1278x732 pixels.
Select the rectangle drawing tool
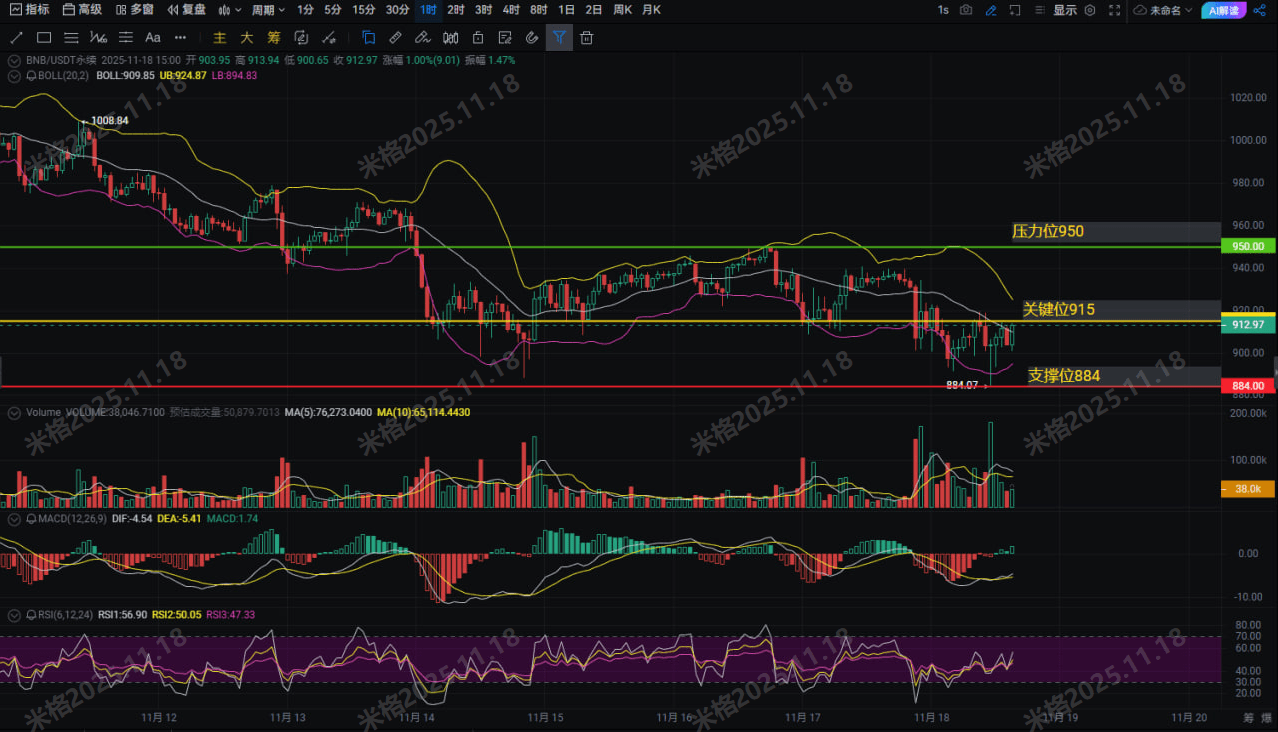pos(44,38)
